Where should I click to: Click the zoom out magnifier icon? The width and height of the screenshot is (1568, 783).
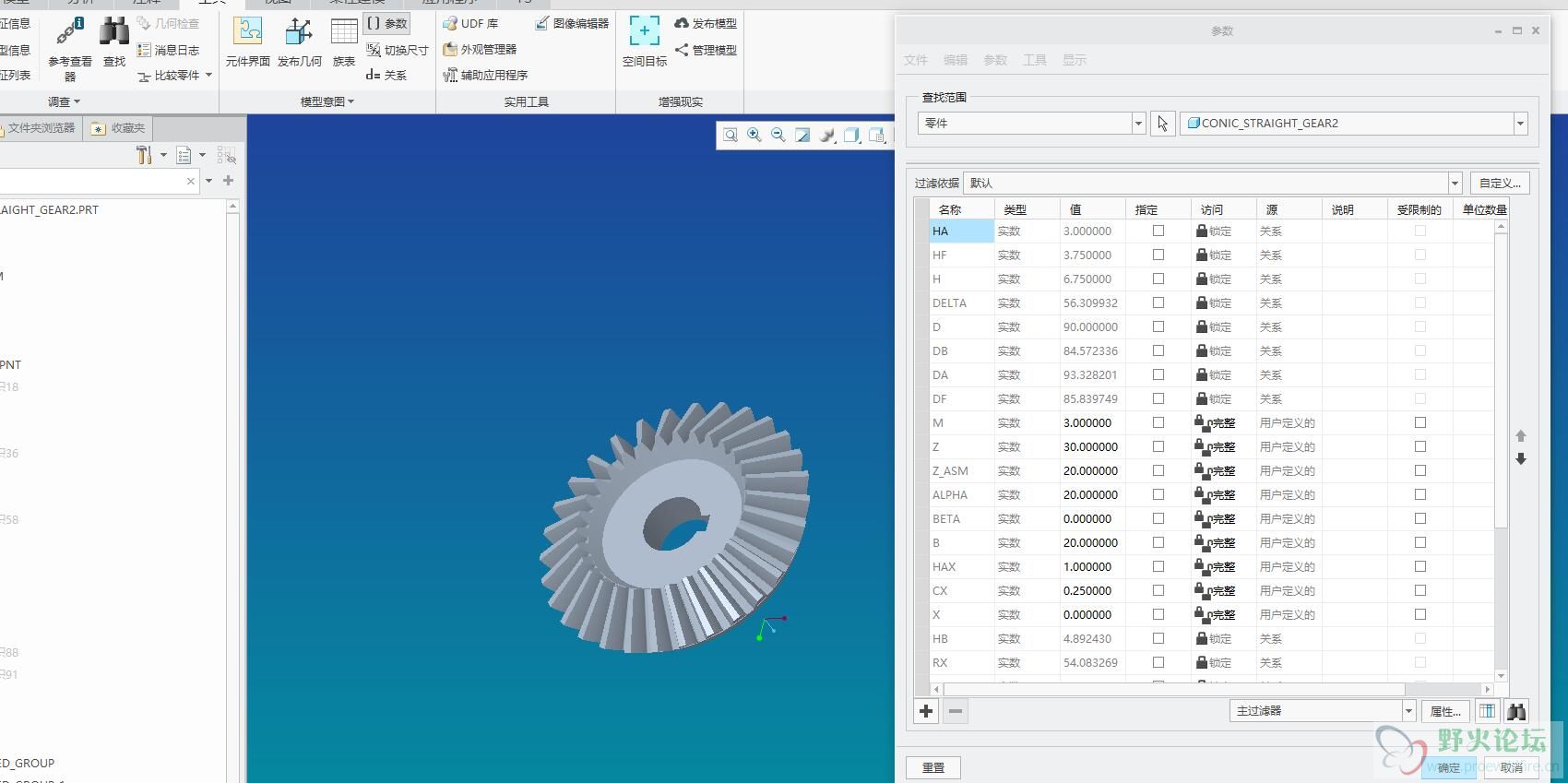click(x=778, y=135)
